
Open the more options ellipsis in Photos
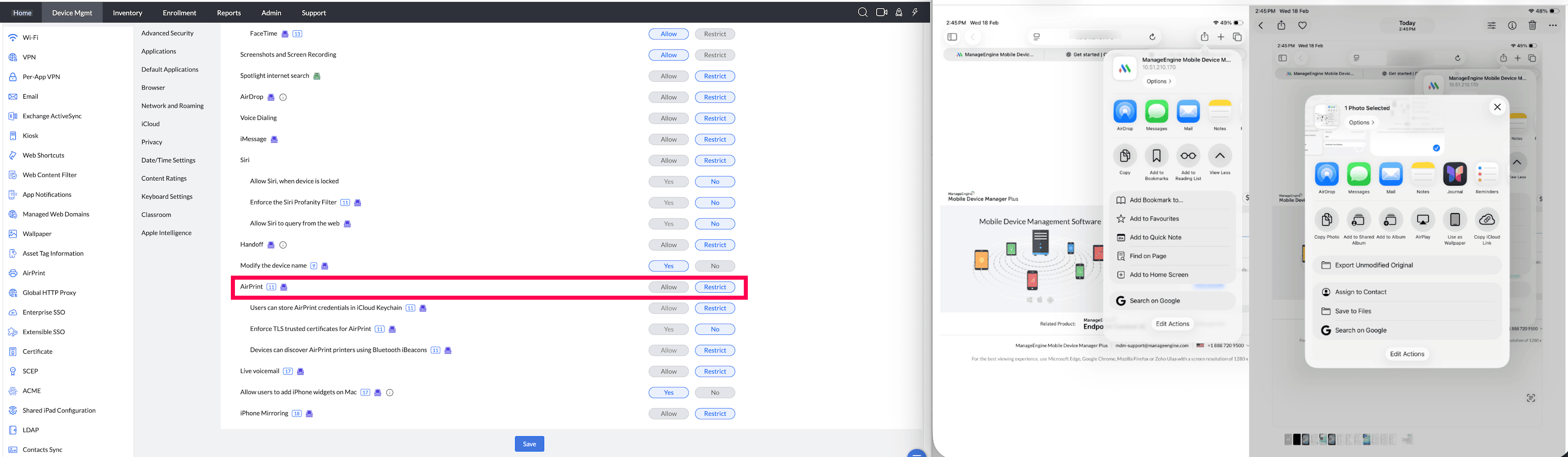click(x=1553, y=25)
